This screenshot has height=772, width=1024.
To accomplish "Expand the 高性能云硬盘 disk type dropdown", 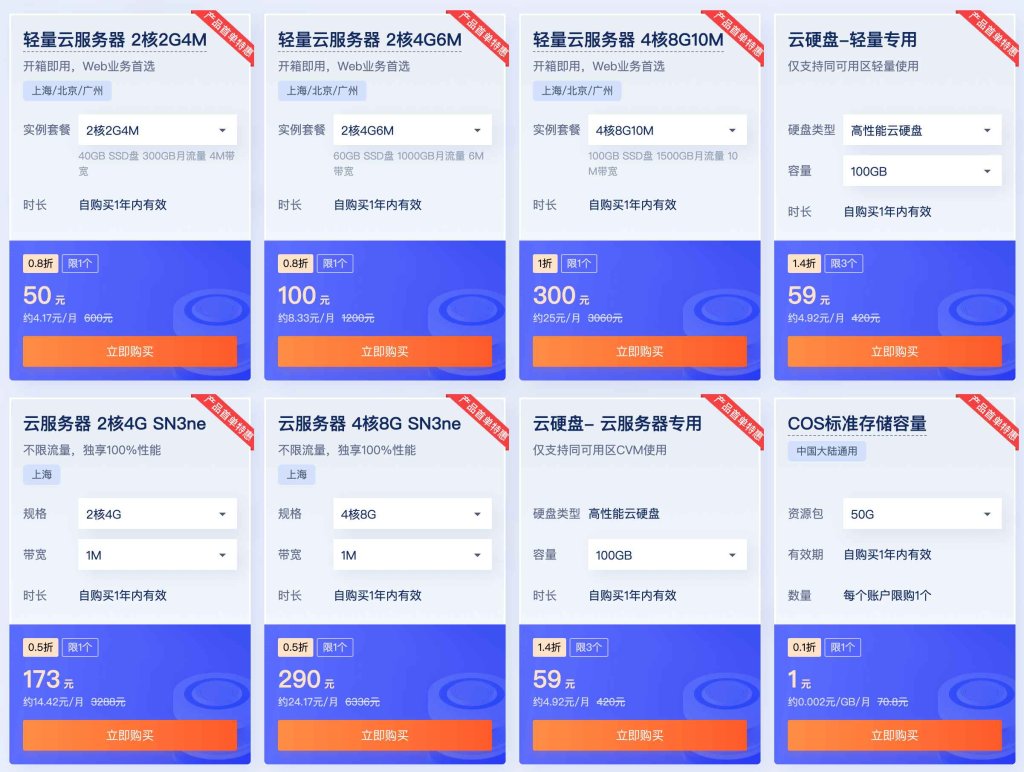I will tap(922, 130).
